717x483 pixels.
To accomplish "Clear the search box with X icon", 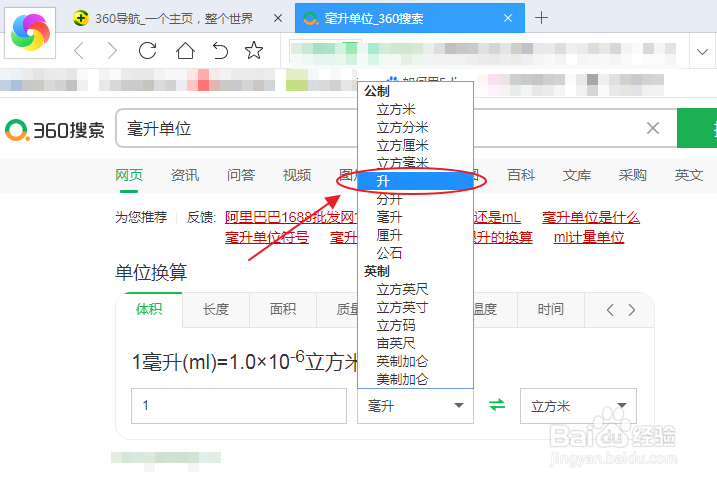I will point(653,128).
